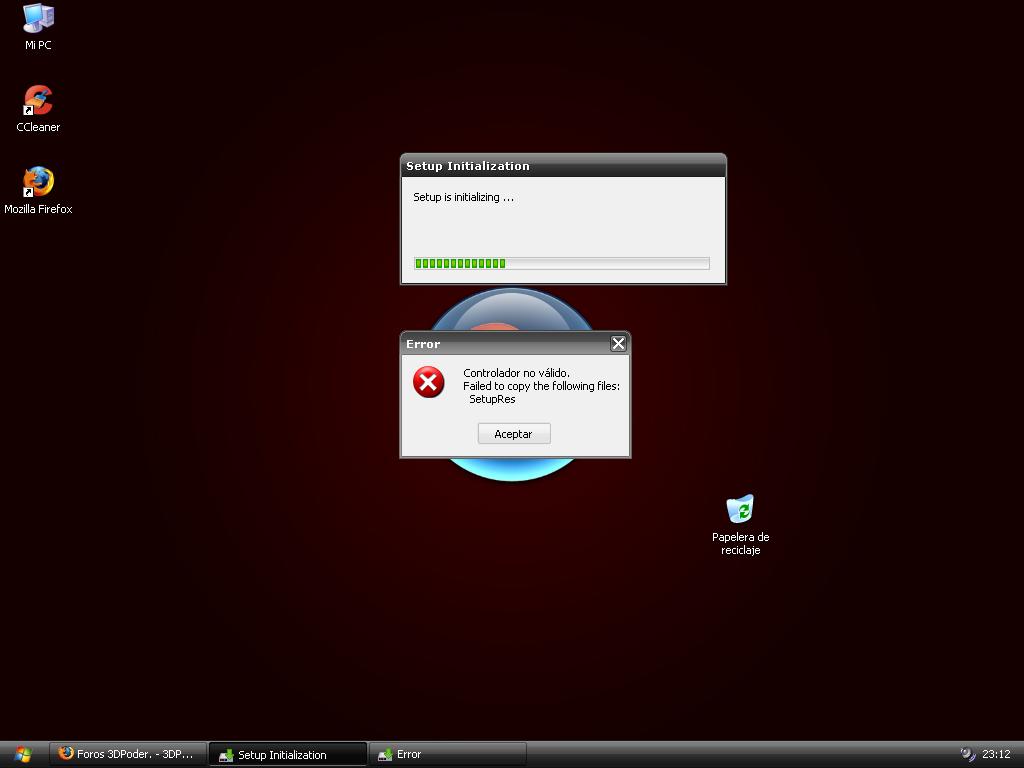This screenshot has width=1024, height=768.
Task: Open the Mi PC desktop icon
Action: 38,27
